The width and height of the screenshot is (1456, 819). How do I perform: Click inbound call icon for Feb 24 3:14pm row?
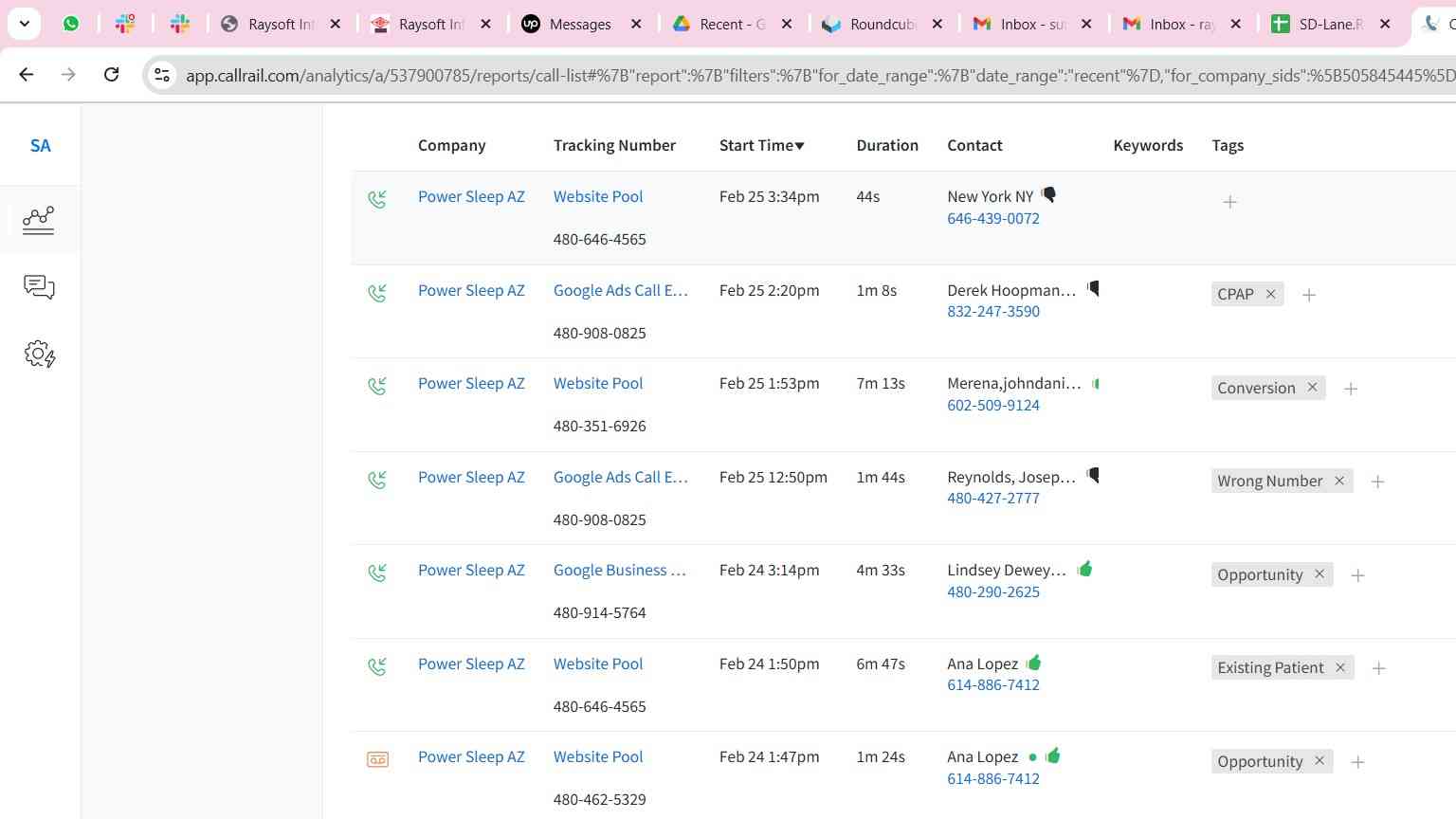[377, 573]
